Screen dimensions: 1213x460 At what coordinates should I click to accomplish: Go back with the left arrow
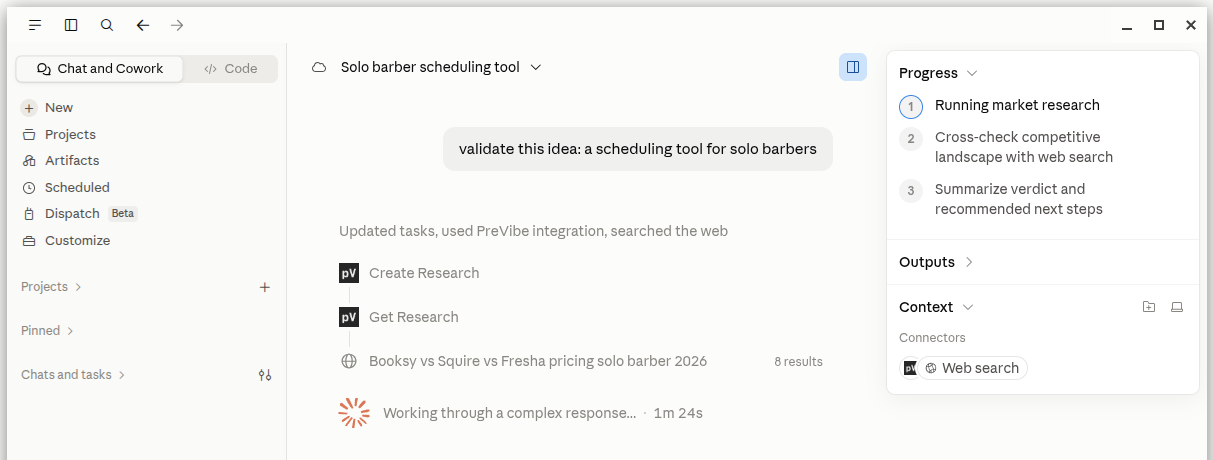(142, 25)
